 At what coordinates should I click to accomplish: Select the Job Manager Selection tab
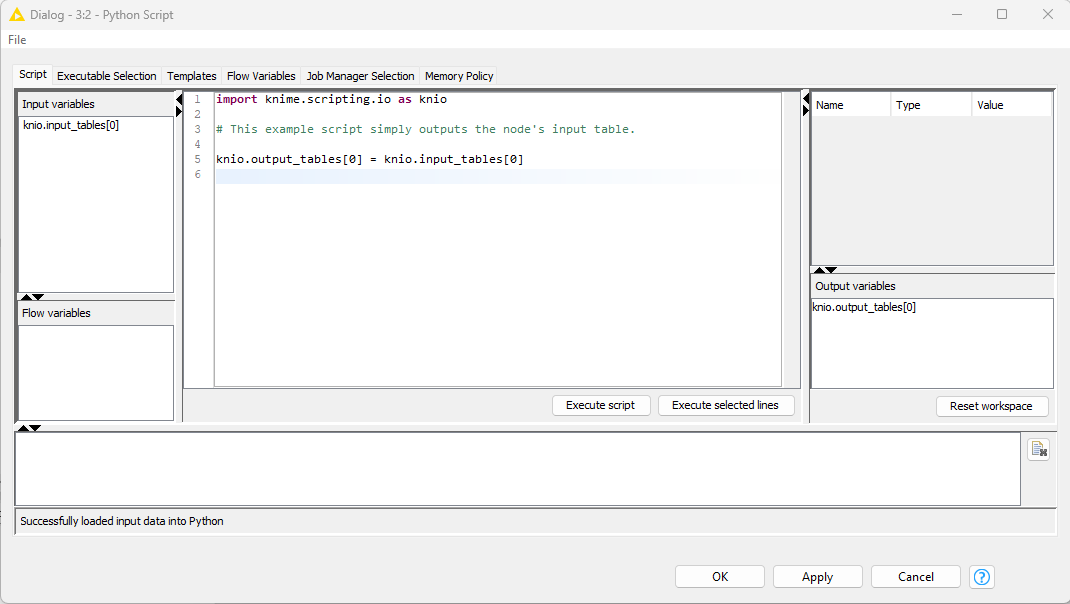360,76
